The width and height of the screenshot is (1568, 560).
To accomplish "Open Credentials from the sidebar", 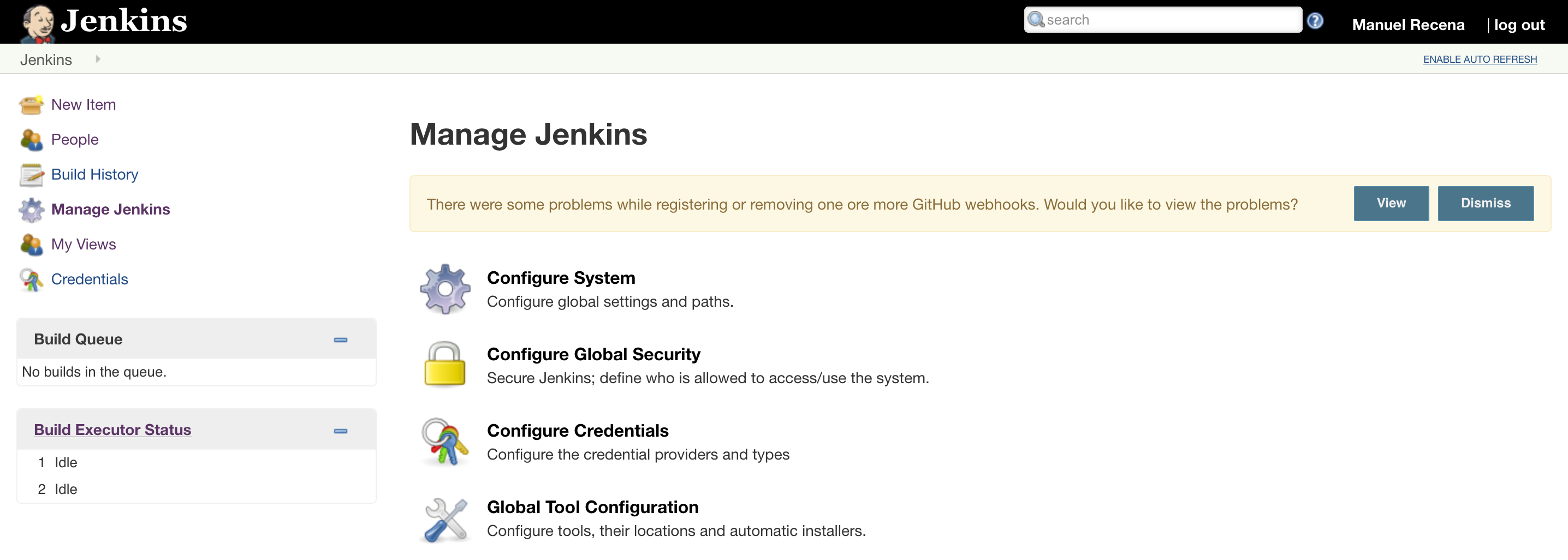I will pyautogui.click(x=90, y=279).
